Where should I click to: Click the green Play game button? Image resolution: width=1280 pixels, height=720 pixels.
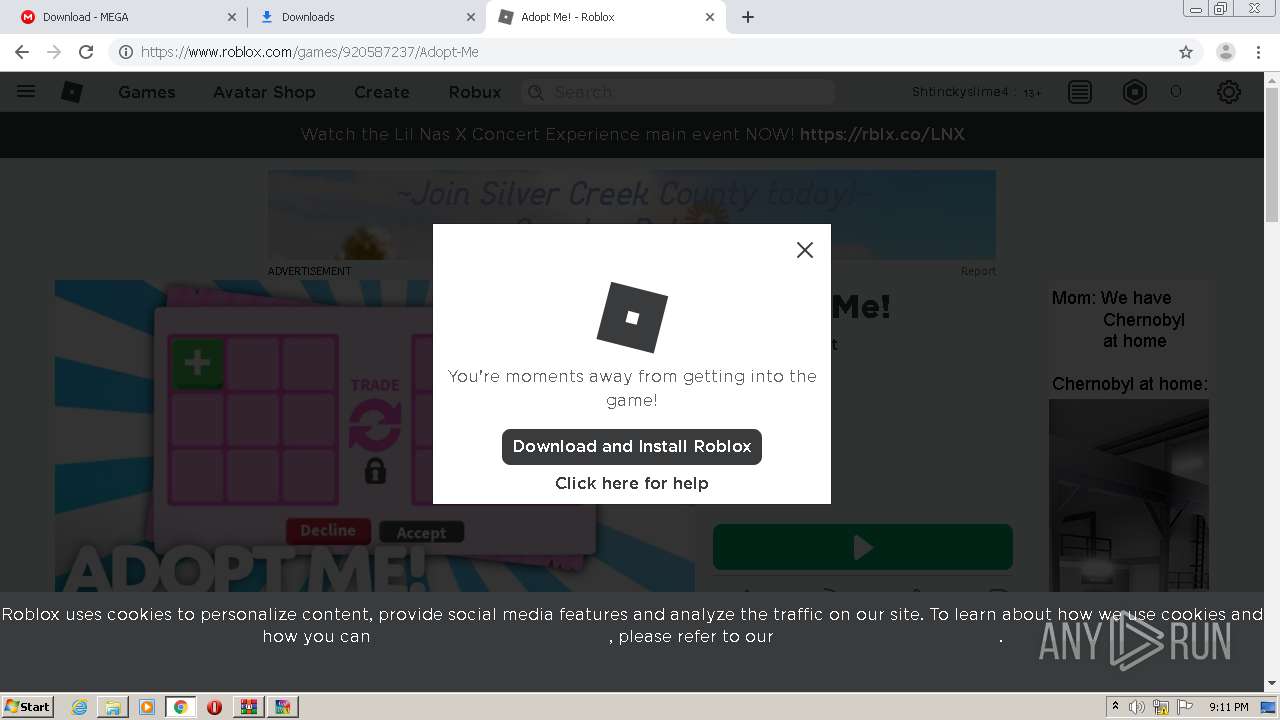863,547
